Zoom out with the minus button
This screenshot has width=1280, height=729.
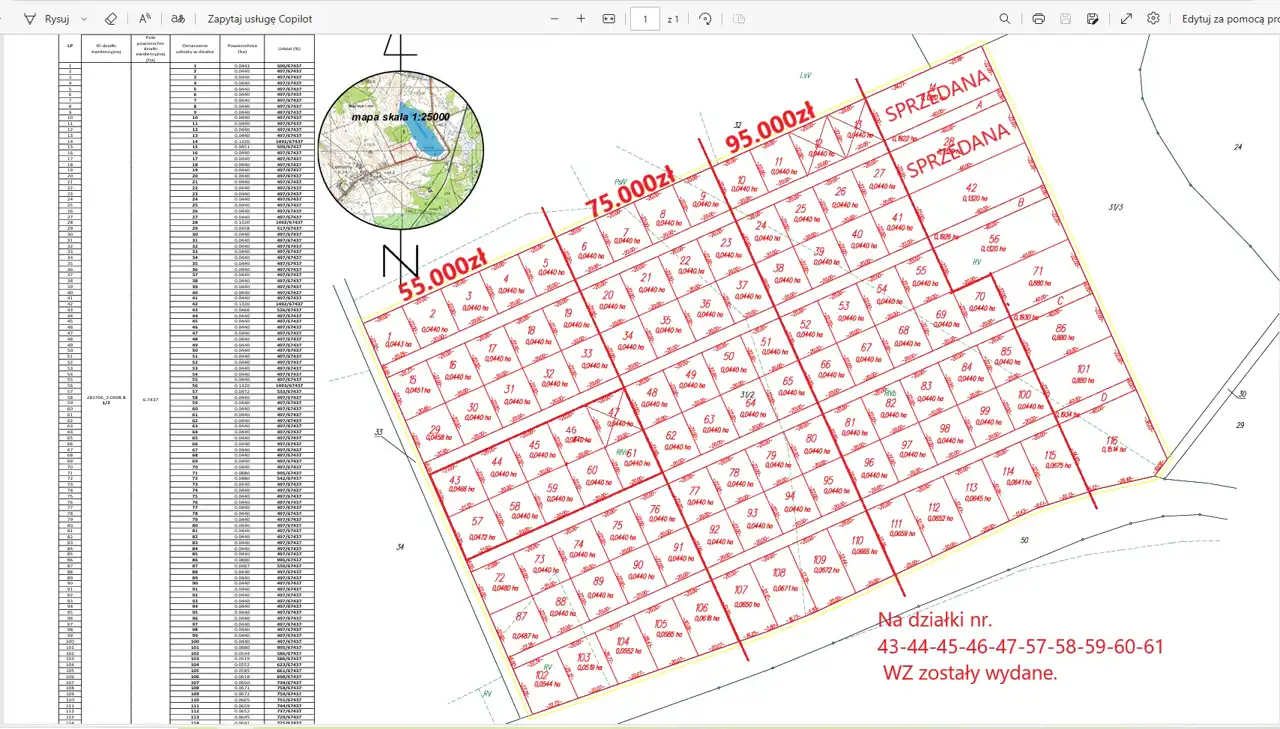point(555,19)
